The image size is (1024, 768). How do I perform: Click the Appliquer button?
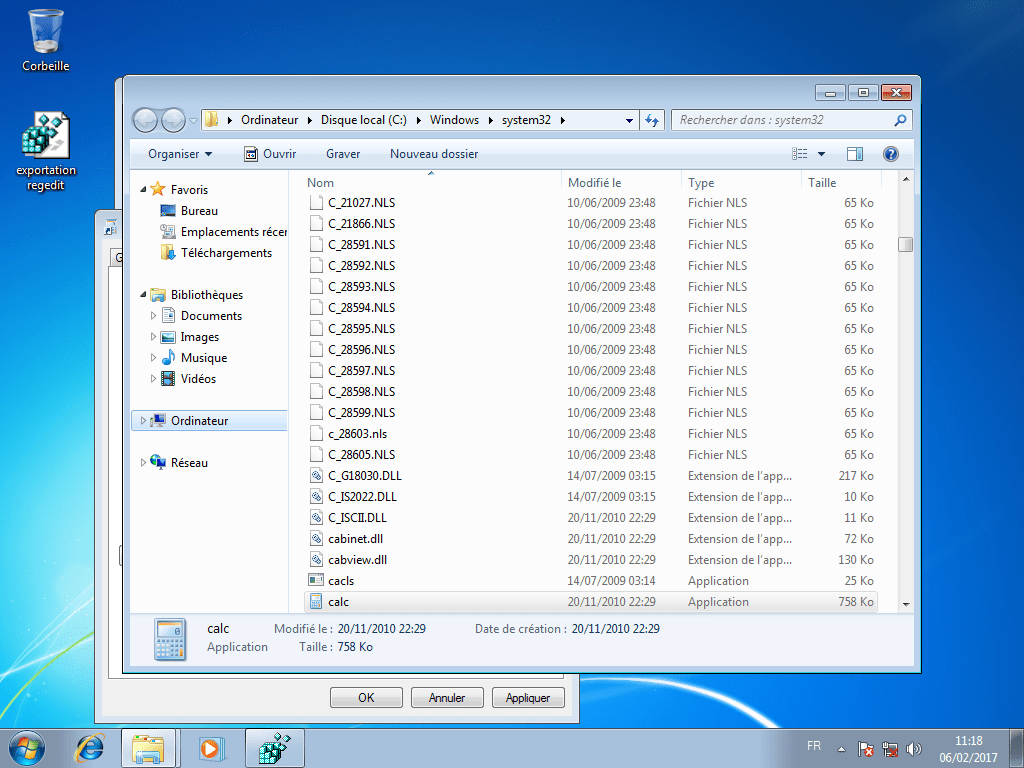pyautogui.click(x=528, y=697)
